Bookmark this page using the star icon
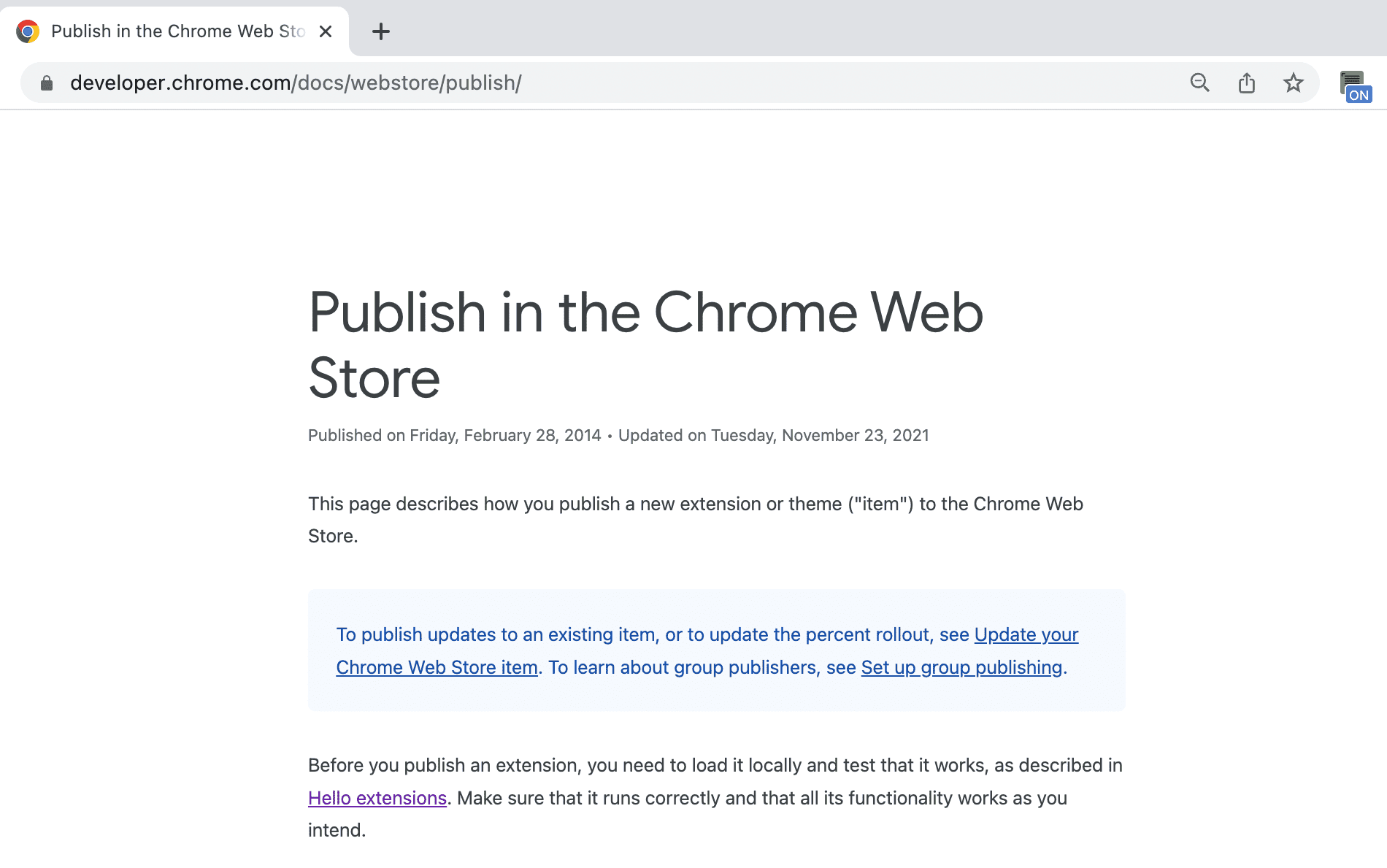 coord(1294,82)
